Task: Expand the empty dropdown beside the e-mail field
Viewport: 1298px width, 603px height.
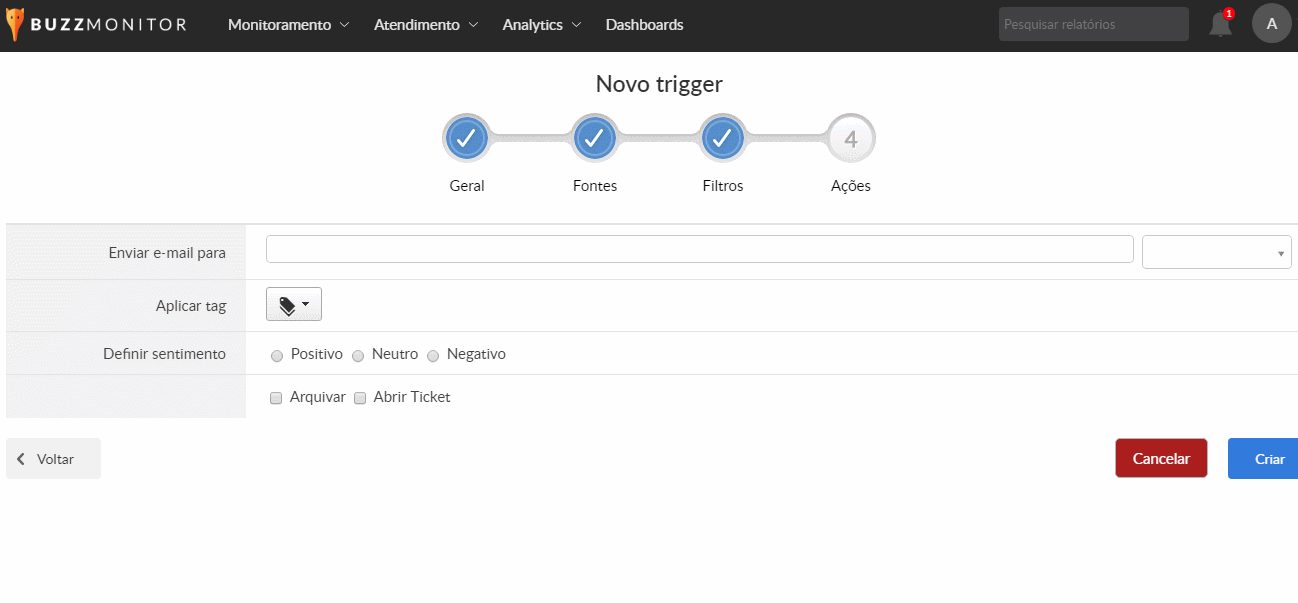Action: coord(1216,252)
